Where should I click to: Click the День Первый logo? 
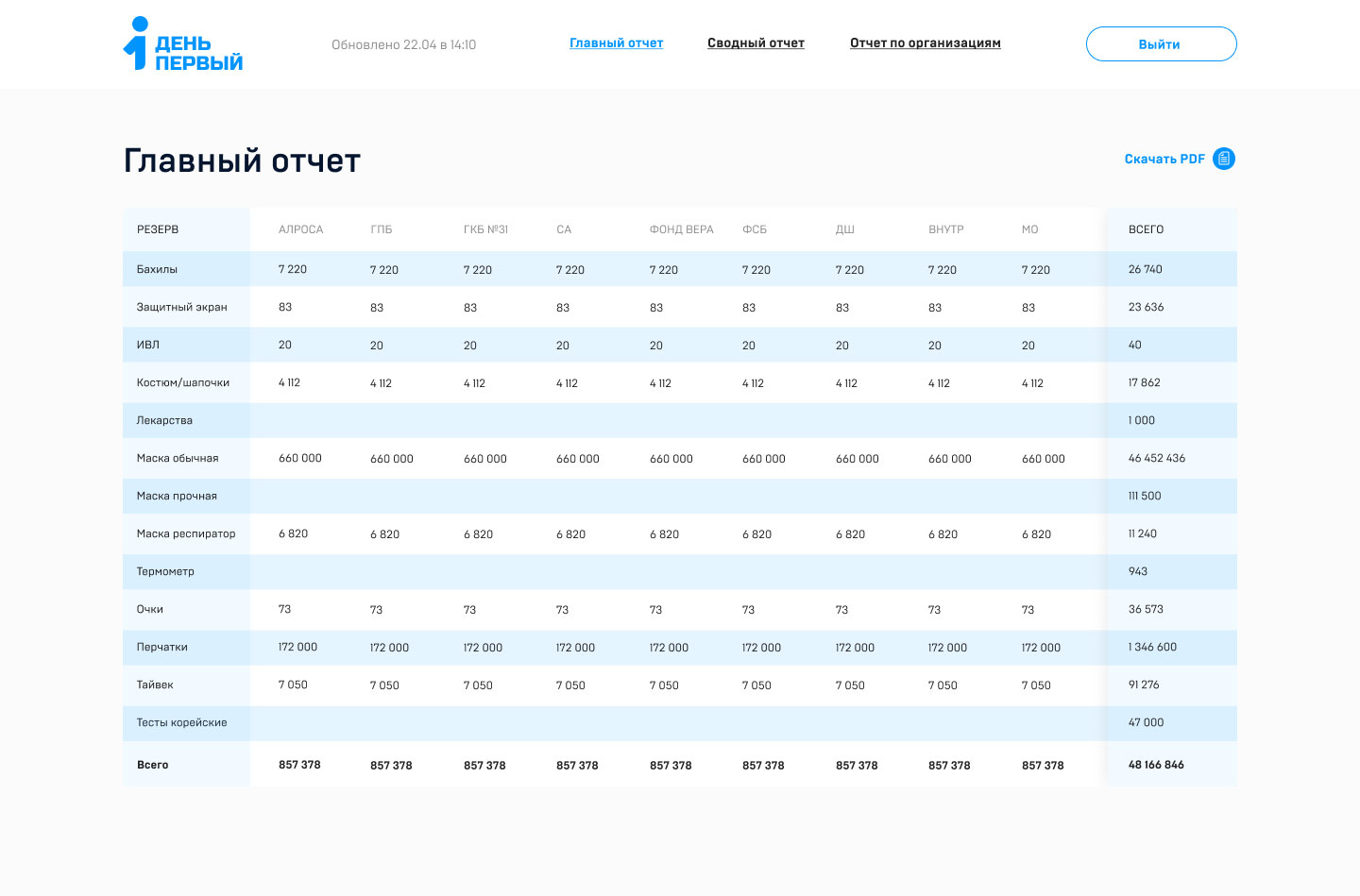click(x=183, y=44)
